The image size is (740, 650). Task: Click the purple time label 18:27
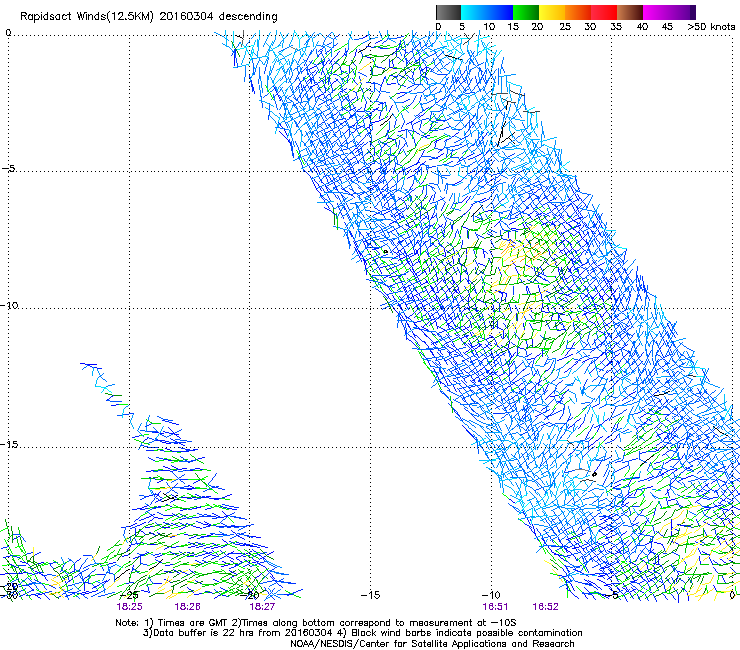coord(262,607)
